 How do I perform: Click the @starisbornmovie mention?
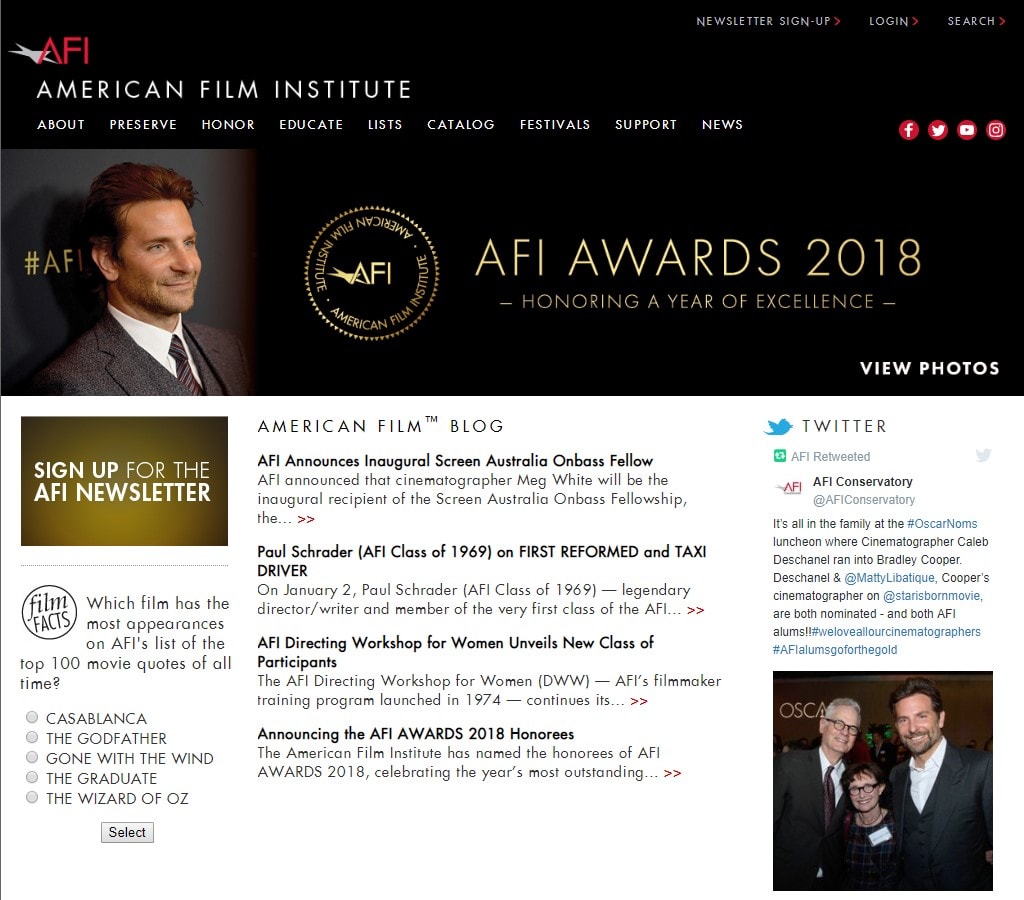932,596
